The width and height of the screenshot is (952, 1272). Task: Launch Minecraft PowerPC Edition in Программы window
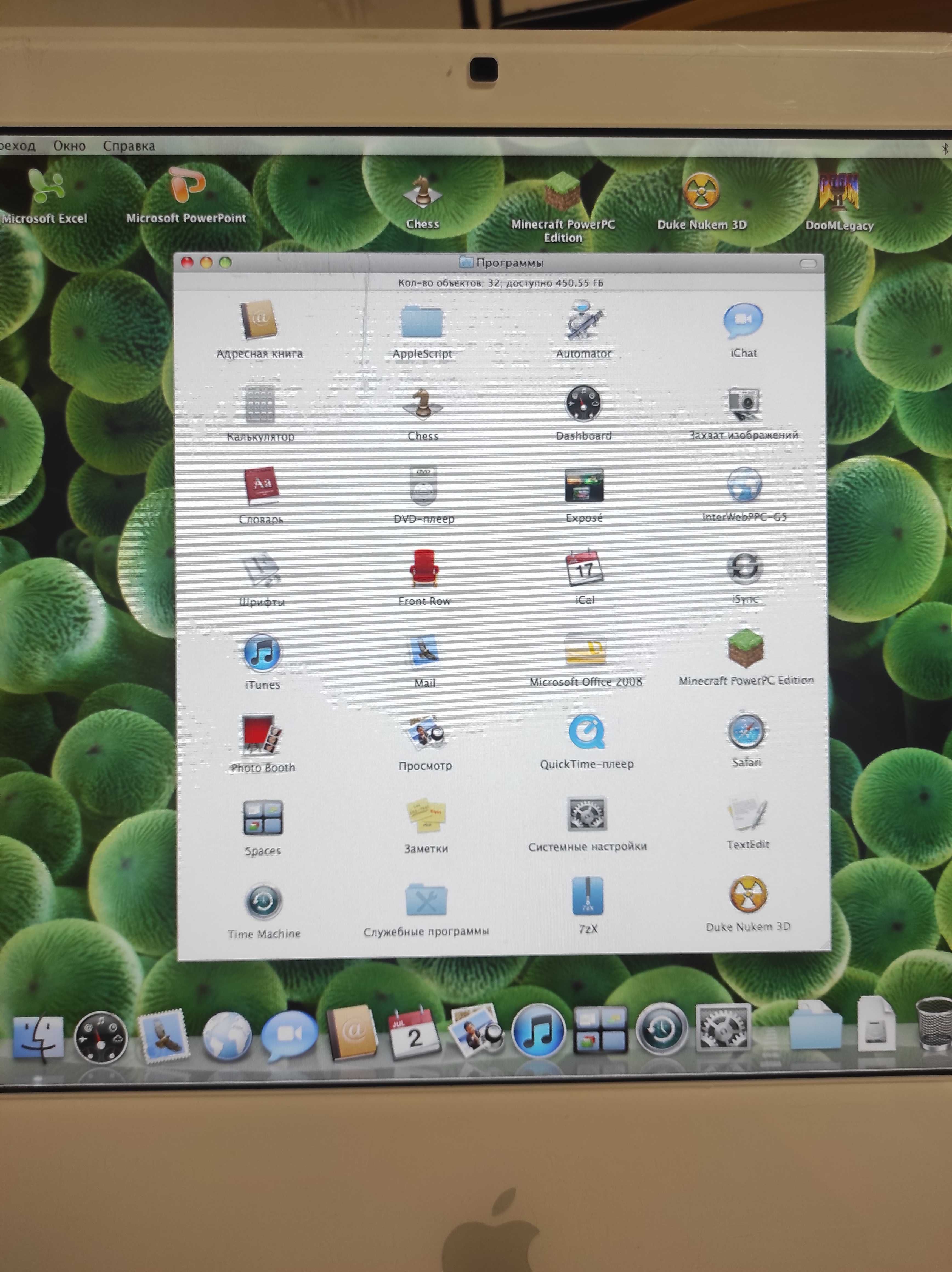point(746,648)
